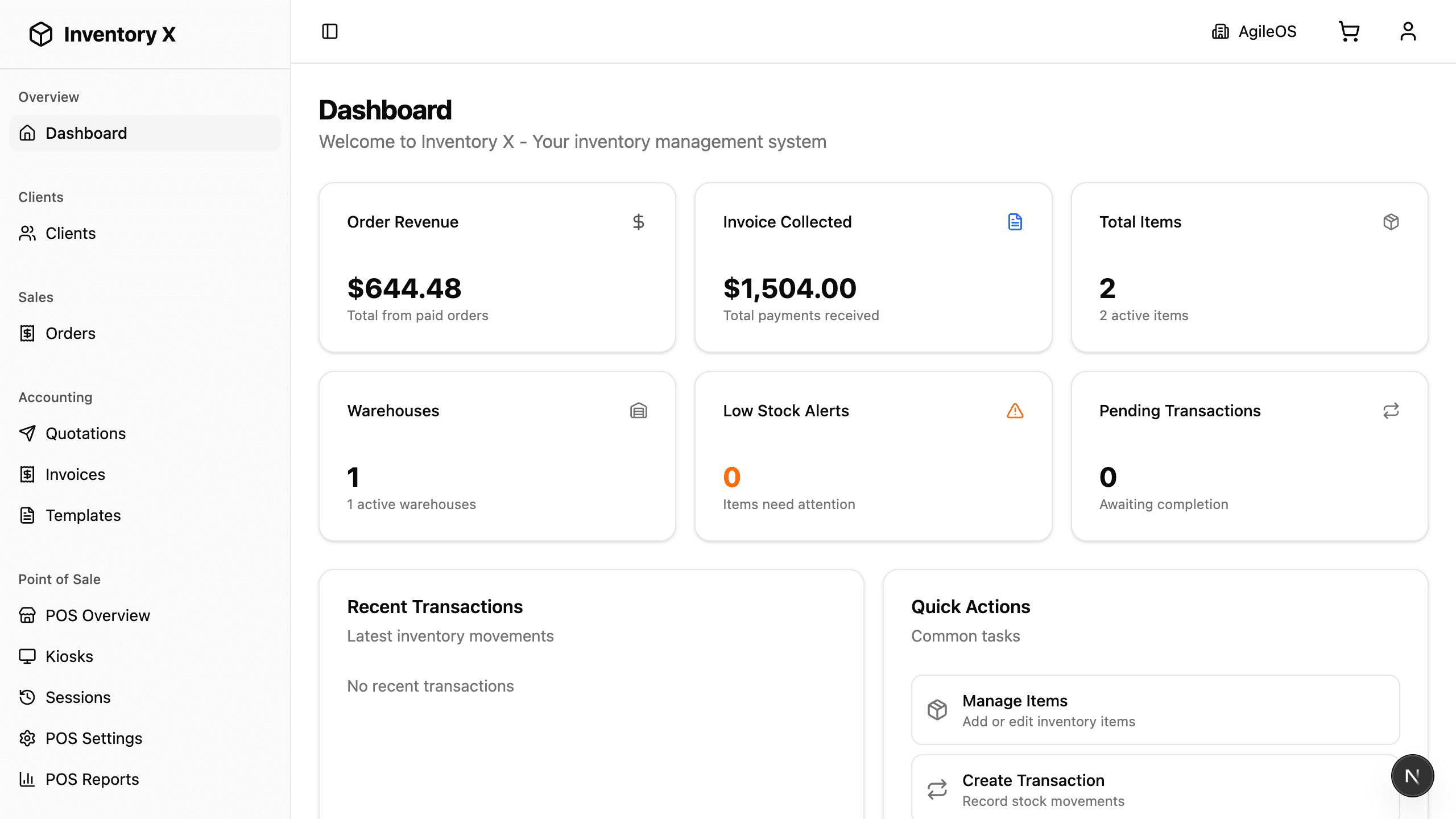
Task: Click the package icon on Total Items card
Action: point(1391,222)
